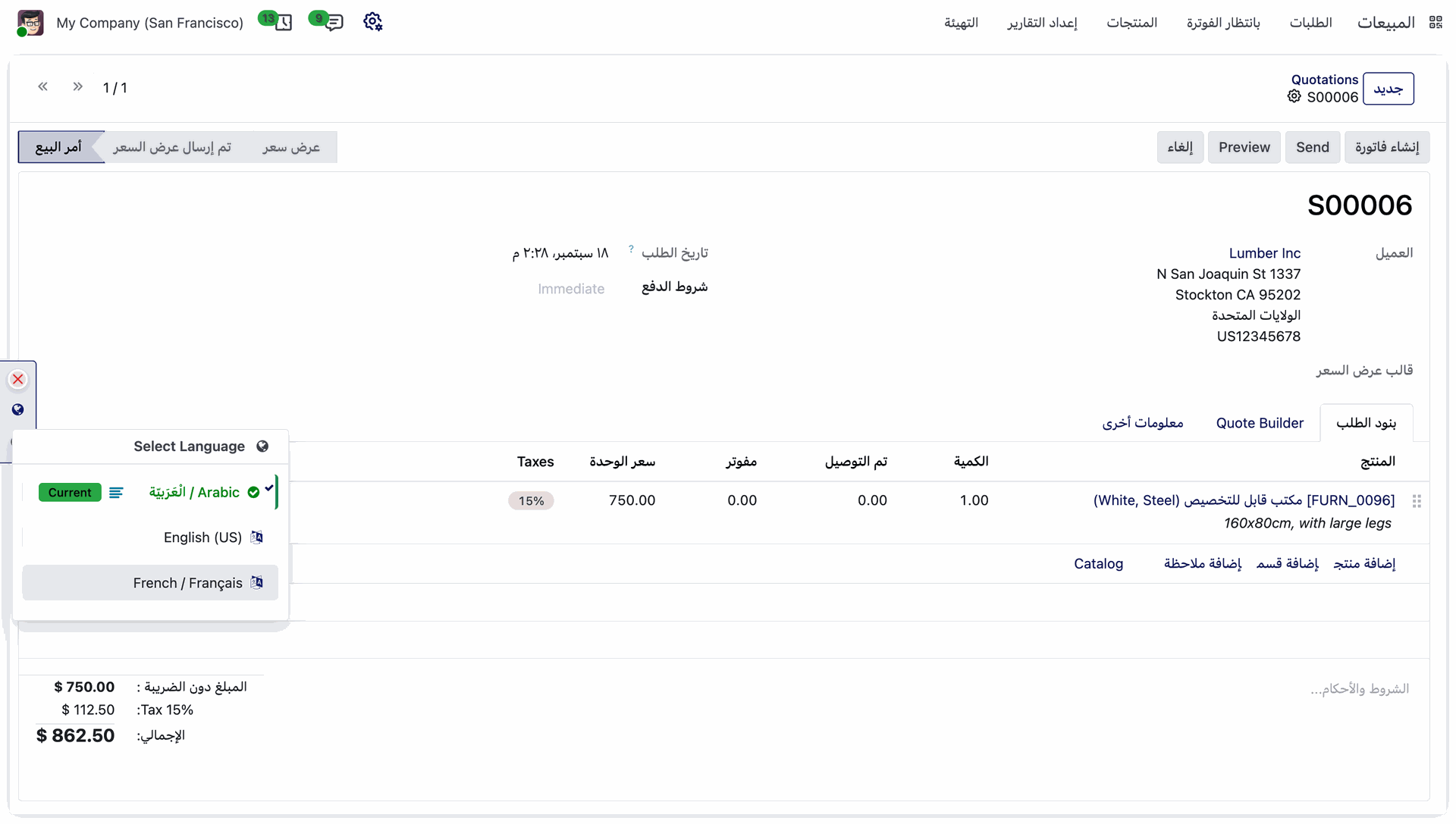Open the الطلبات menu in navbar
This screenshot has width=1456, height=824.
[x=1310, y=23]
